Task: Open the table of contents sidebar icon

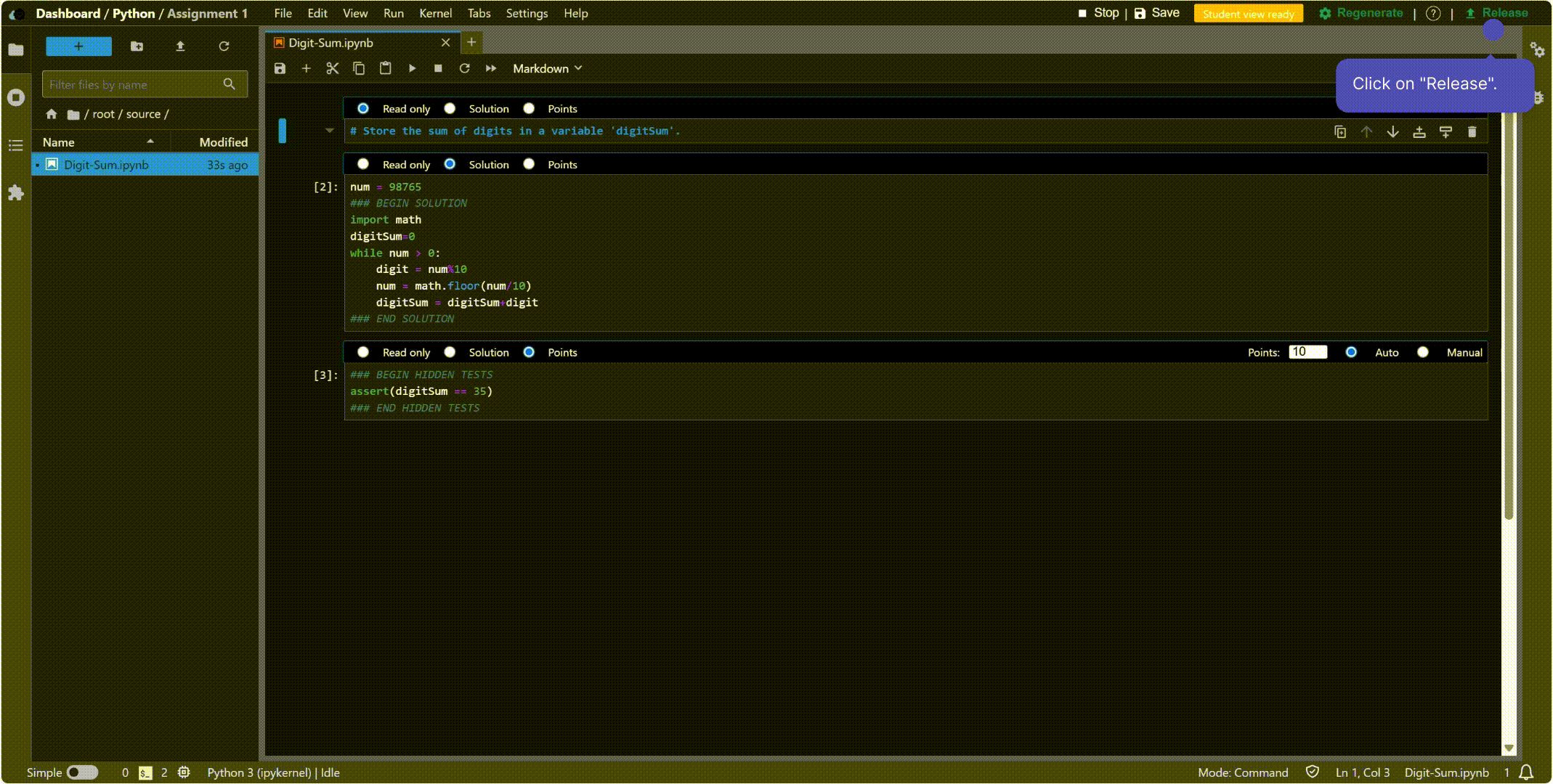Action: coord(16,145)
